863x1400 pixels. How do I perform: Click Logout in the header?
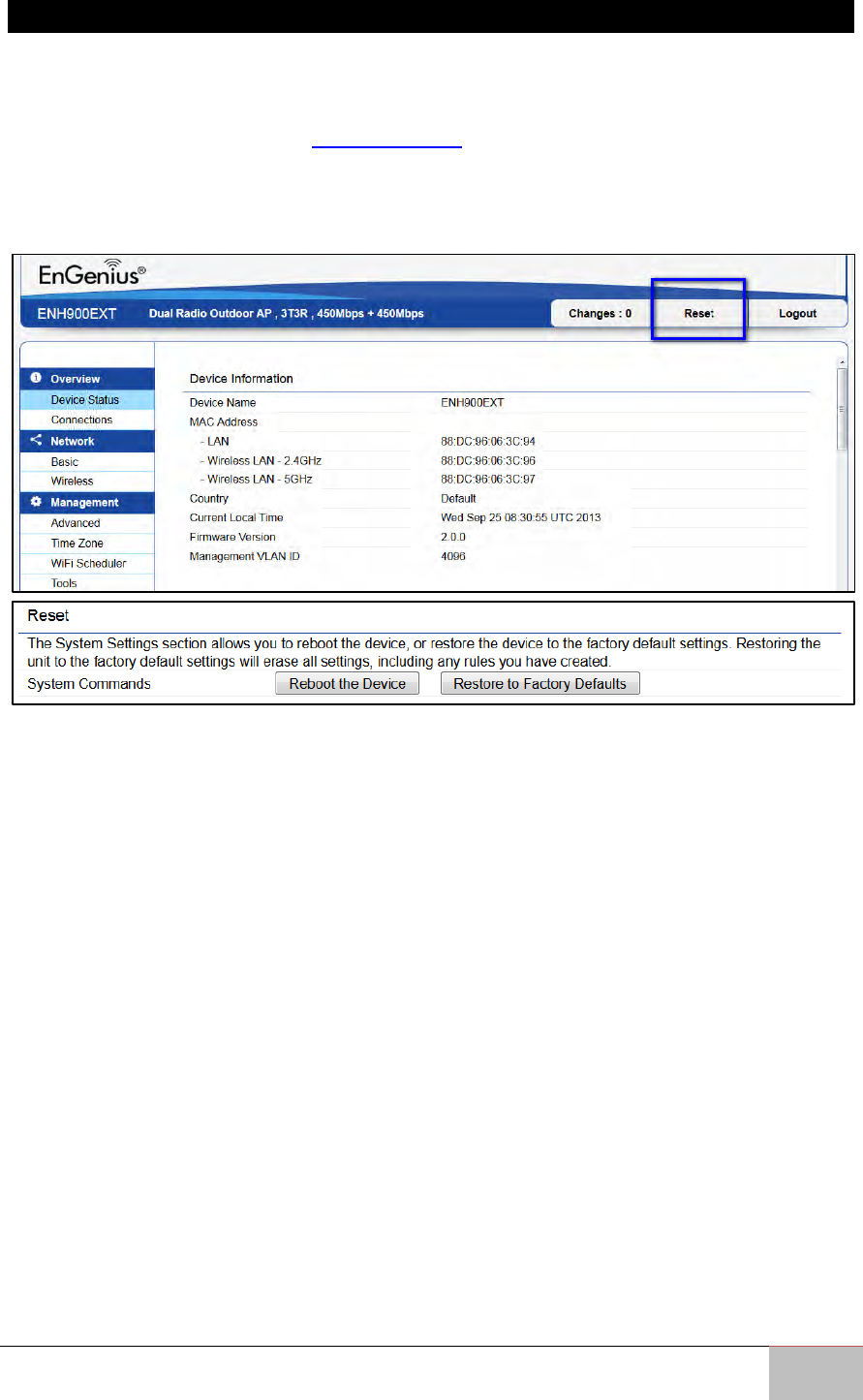click(x=797, y=314)
